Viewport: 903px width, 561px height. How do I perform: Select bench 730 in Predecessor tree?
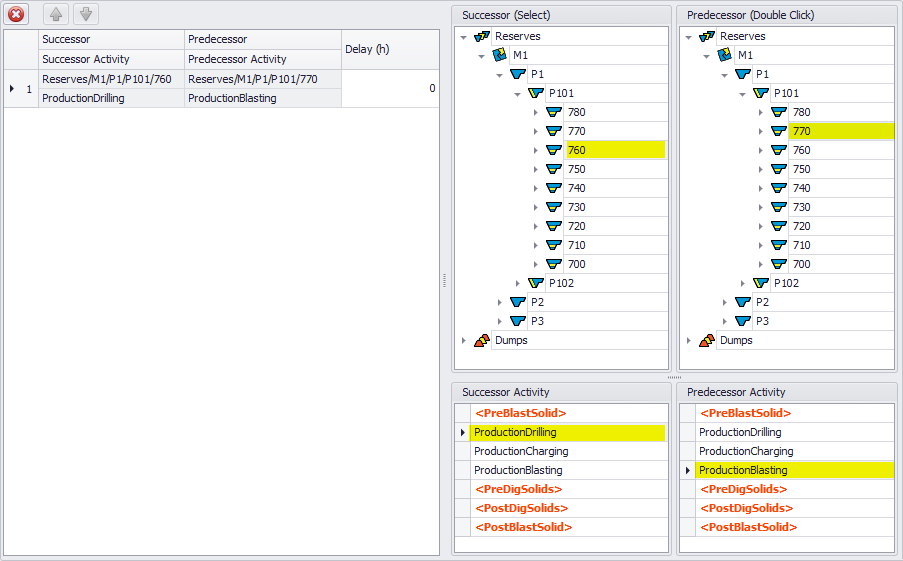click(801, 207)
